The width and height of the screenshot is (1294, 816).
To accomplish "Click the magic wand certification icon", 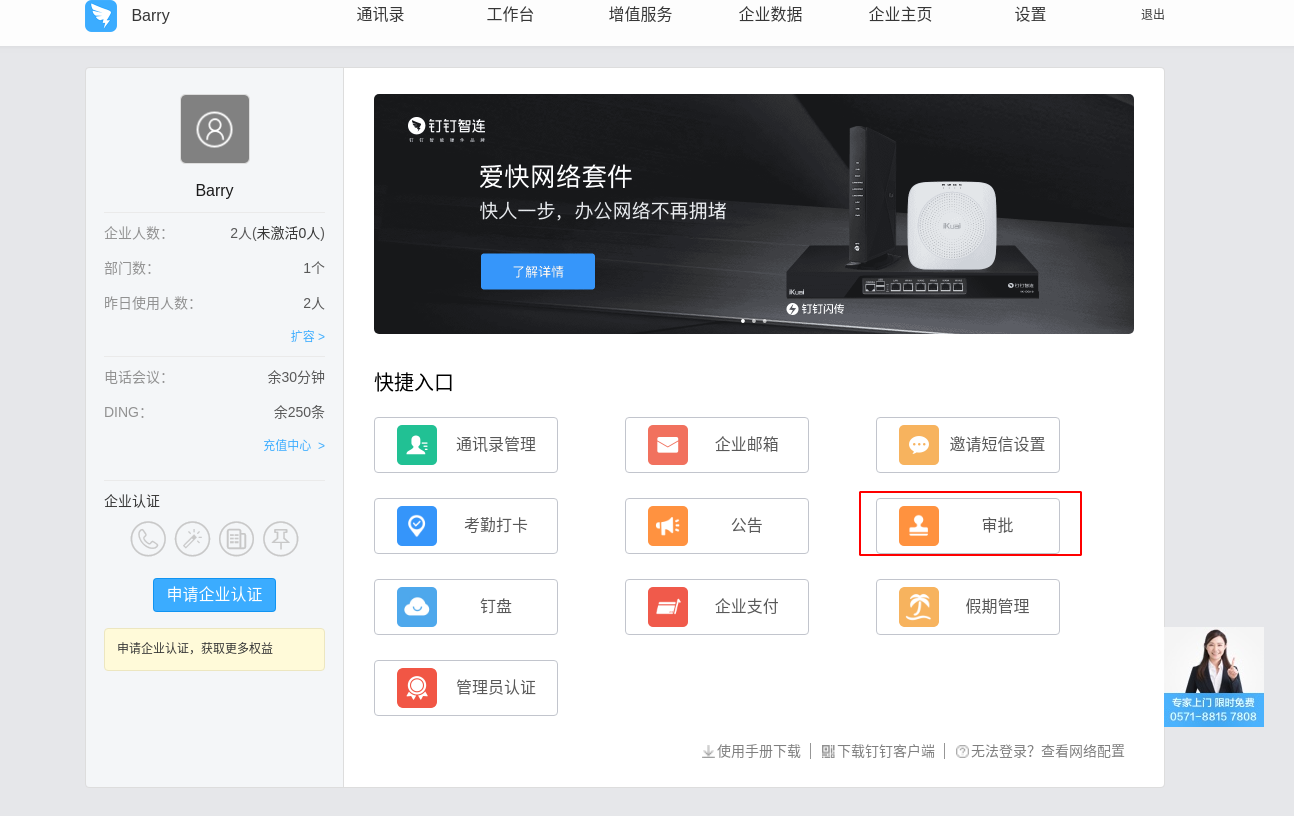I will point(193,539).
